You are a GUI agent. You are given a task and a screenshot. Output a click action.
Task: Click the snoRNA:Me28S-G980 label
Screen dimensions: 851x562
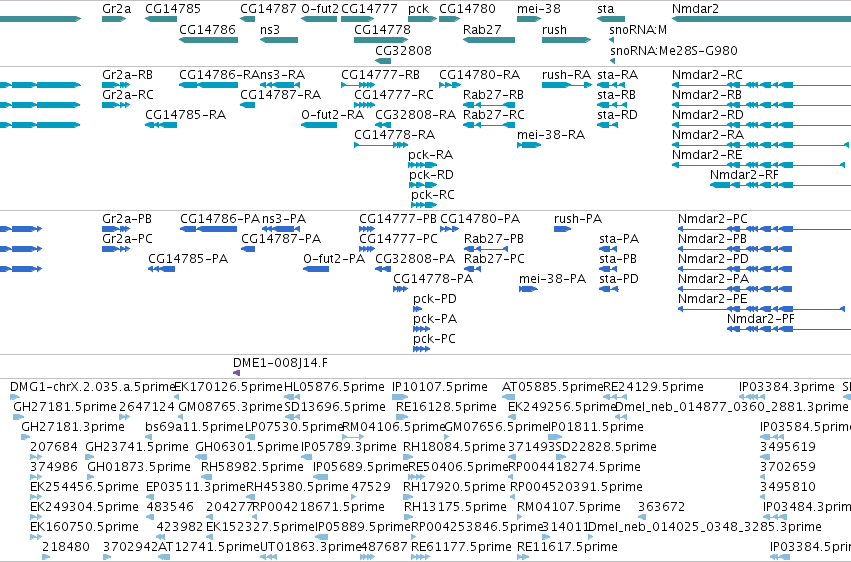[674, 50]
